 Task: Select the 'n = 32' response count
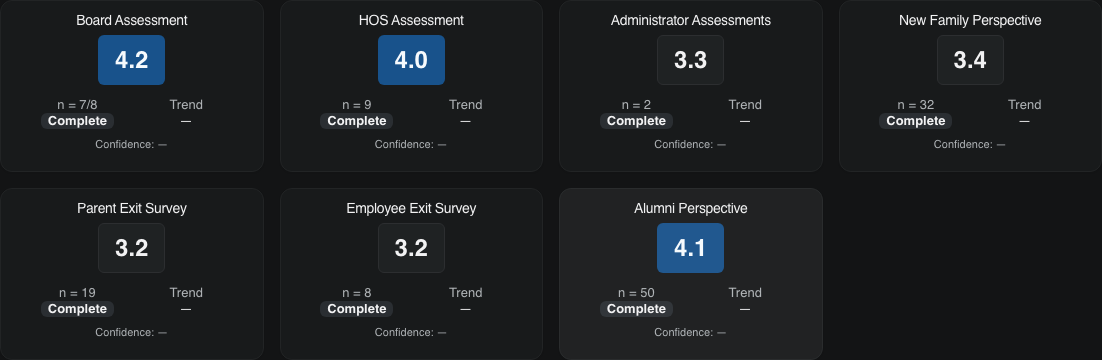916,105
